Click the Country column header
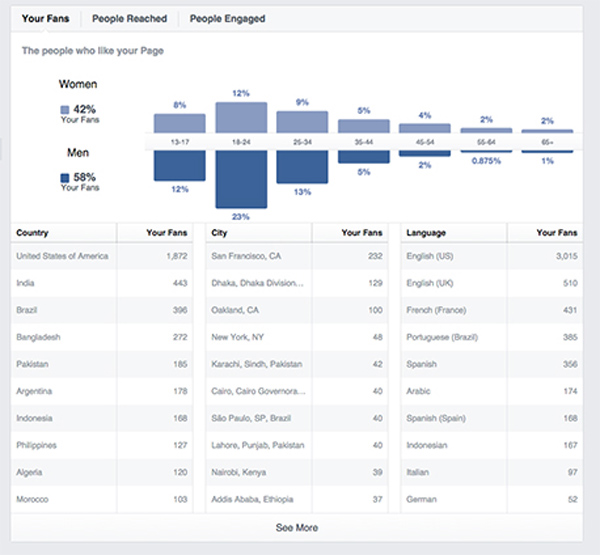The width and height of the screenshot is (600, 555). [33, 232]
